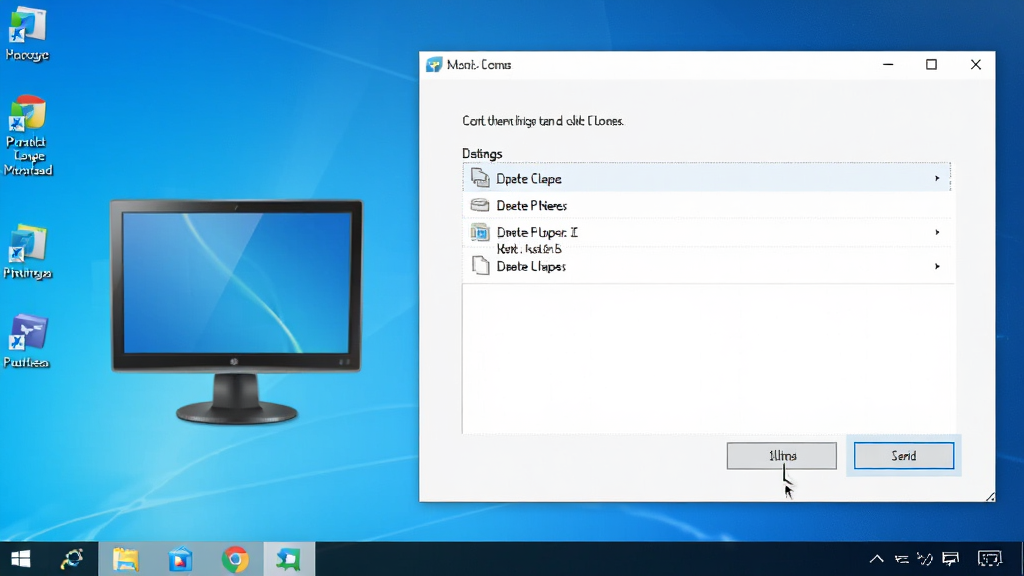Open the Store shopping bag taskbar icon
This screenshot has height=576, width=1024.
pyautogui.click(x=180, y=559)
